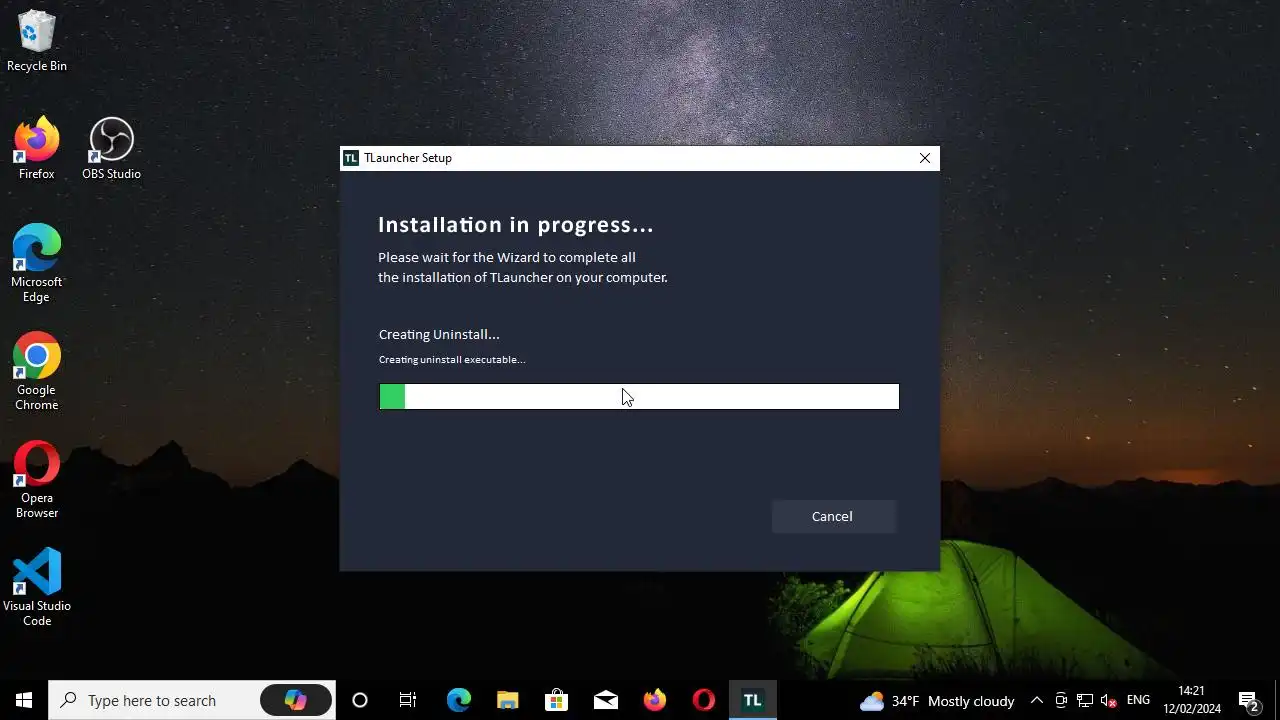Select the Firefox desktop shortcut

tap(37, 149)
